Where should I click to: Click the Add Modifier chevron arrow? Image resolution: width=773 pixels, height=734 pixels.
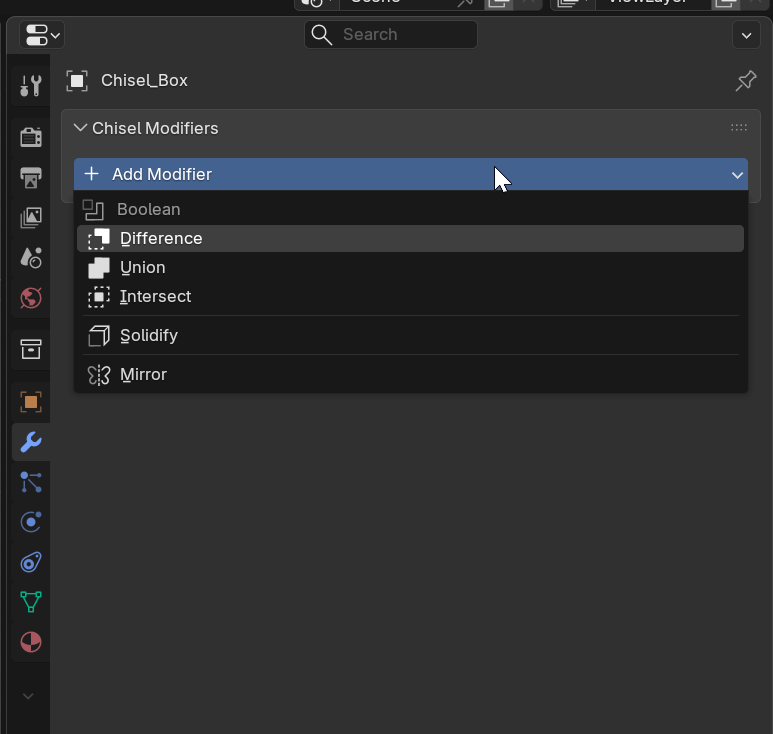(737, 175)
